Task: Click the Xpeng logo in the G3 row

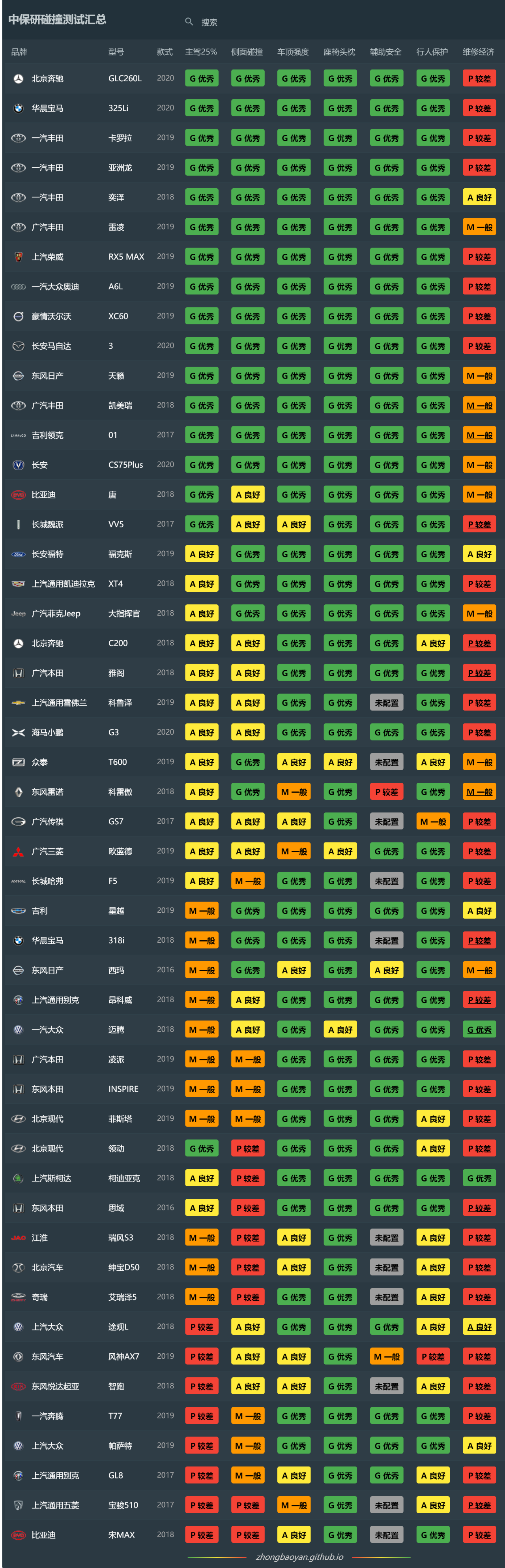Action: [x=18, y=732]
